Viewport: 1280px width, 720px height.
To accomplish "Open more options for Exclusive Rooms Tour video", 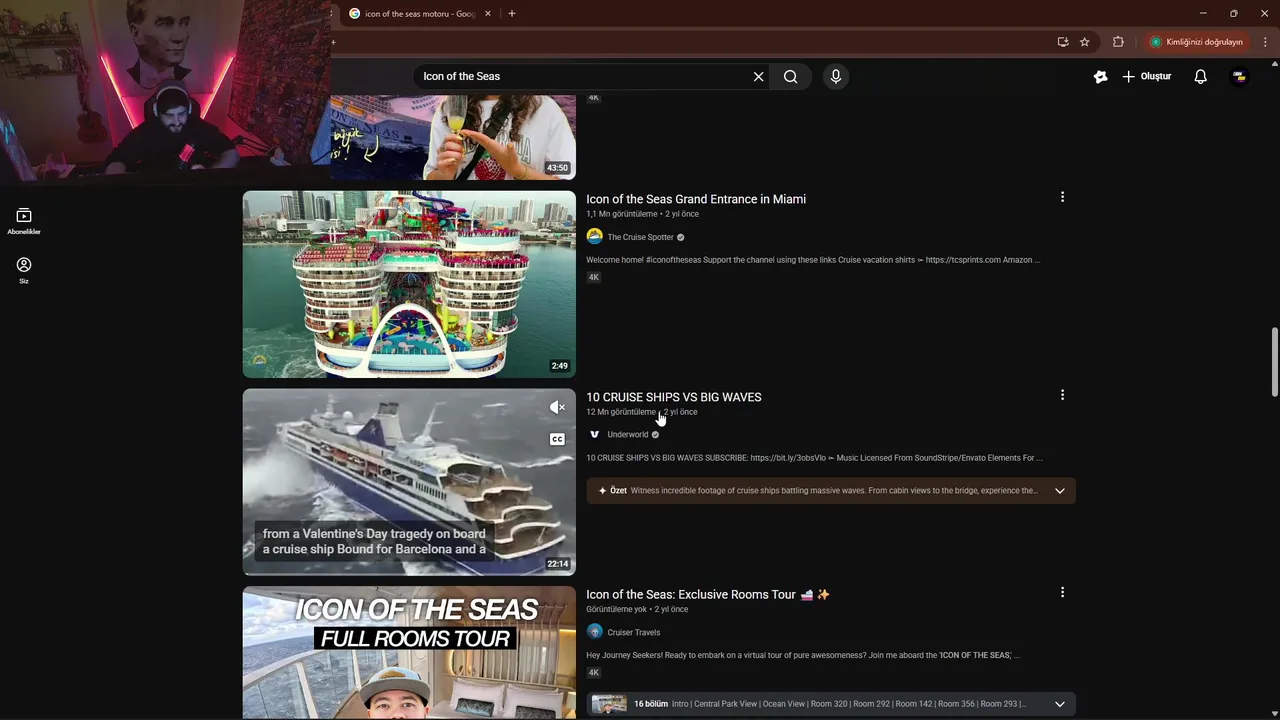I will click(x=1062, y=592).
